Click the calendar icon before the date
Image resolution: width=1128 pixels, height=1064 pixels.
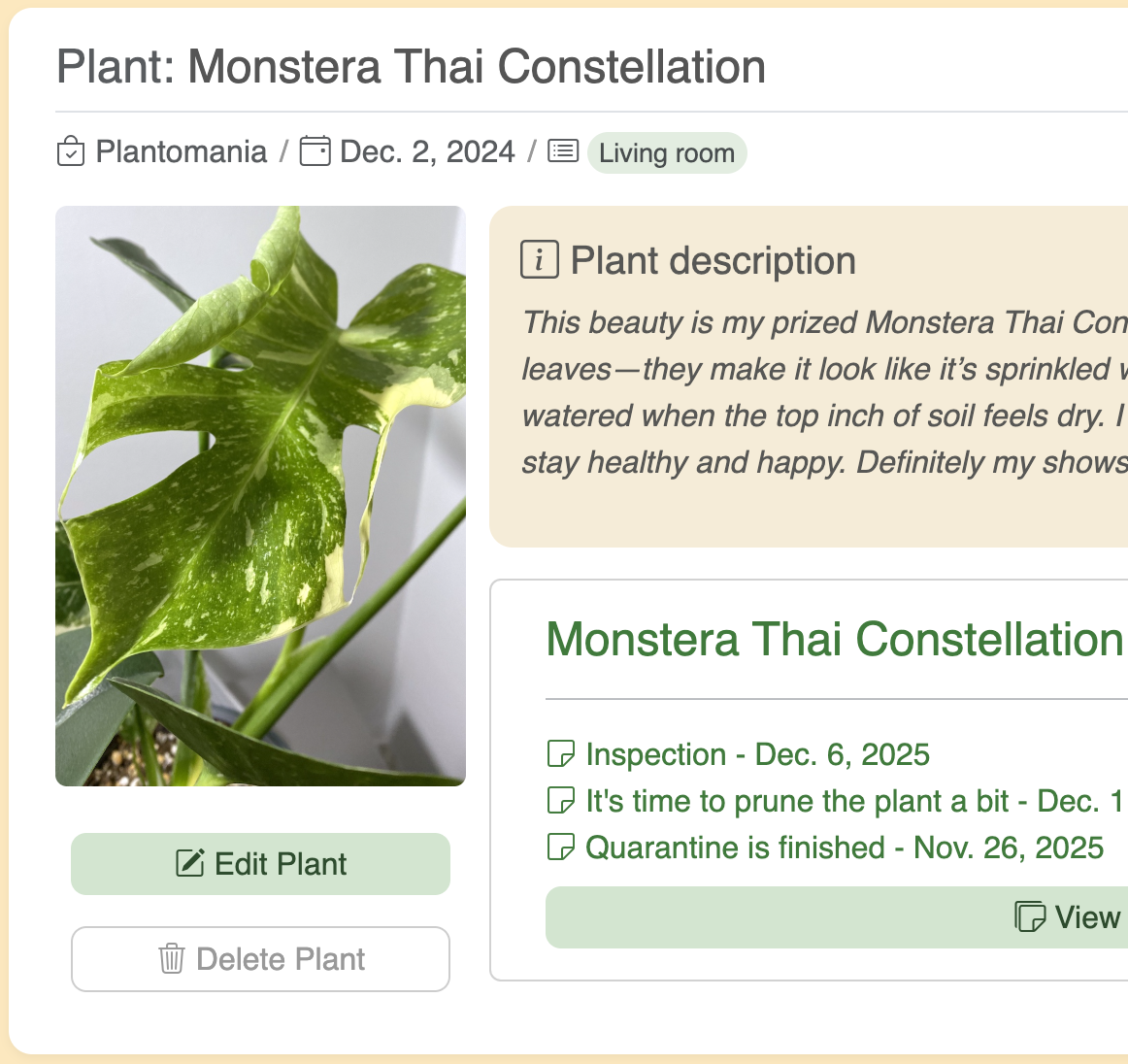[315, 151]
